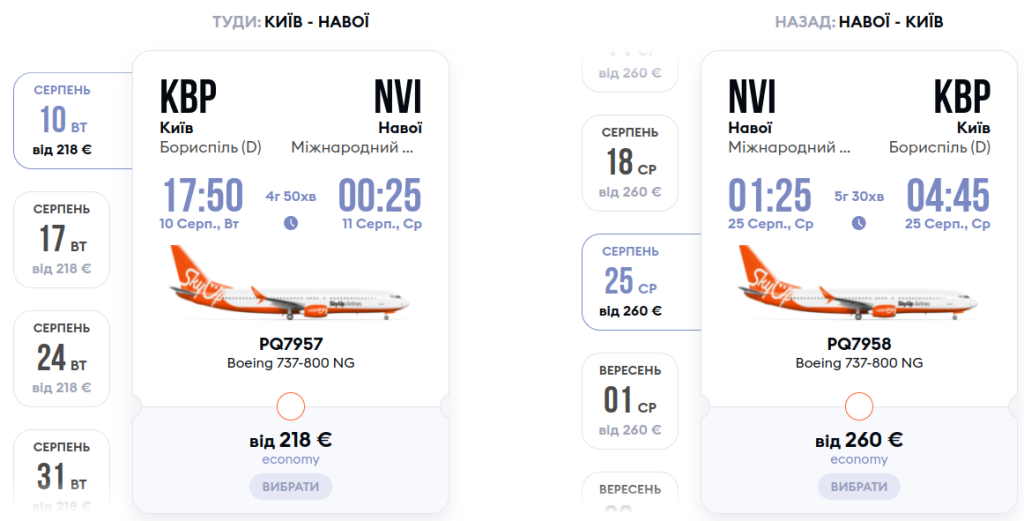Screen dimensions: 1024x521
Task: Click the clock icon under 4г 50хв duration
Action: pyautogui.click(x=290, y=223)
